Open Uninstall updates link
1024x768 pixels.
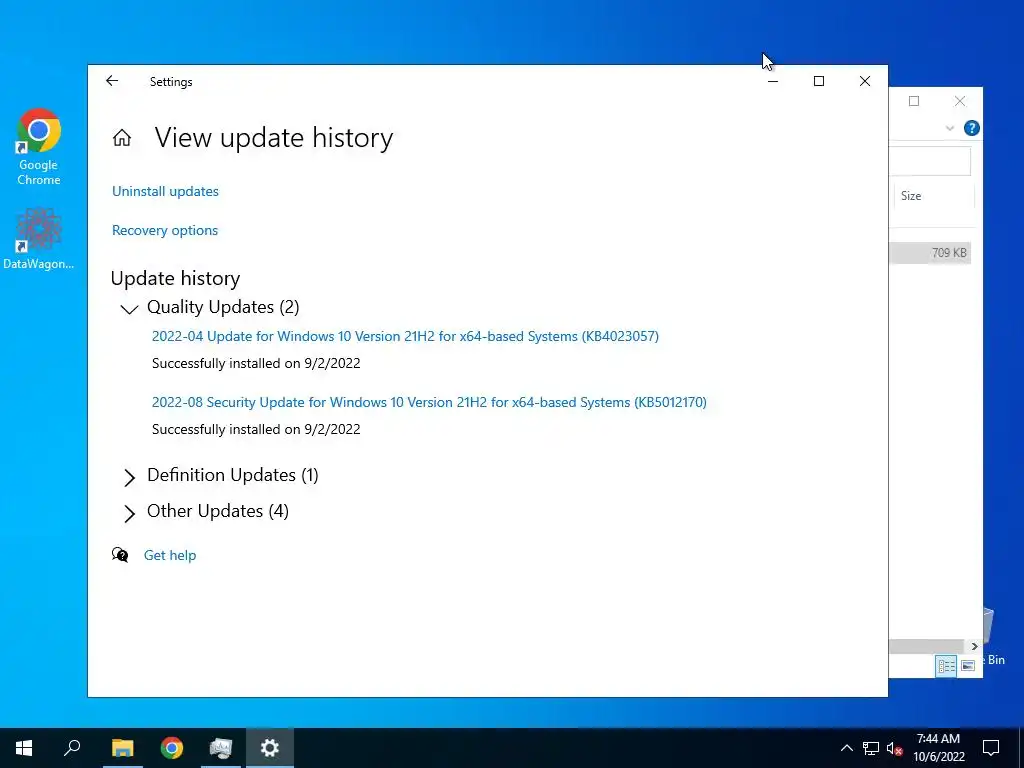click(x=165, y=191)
